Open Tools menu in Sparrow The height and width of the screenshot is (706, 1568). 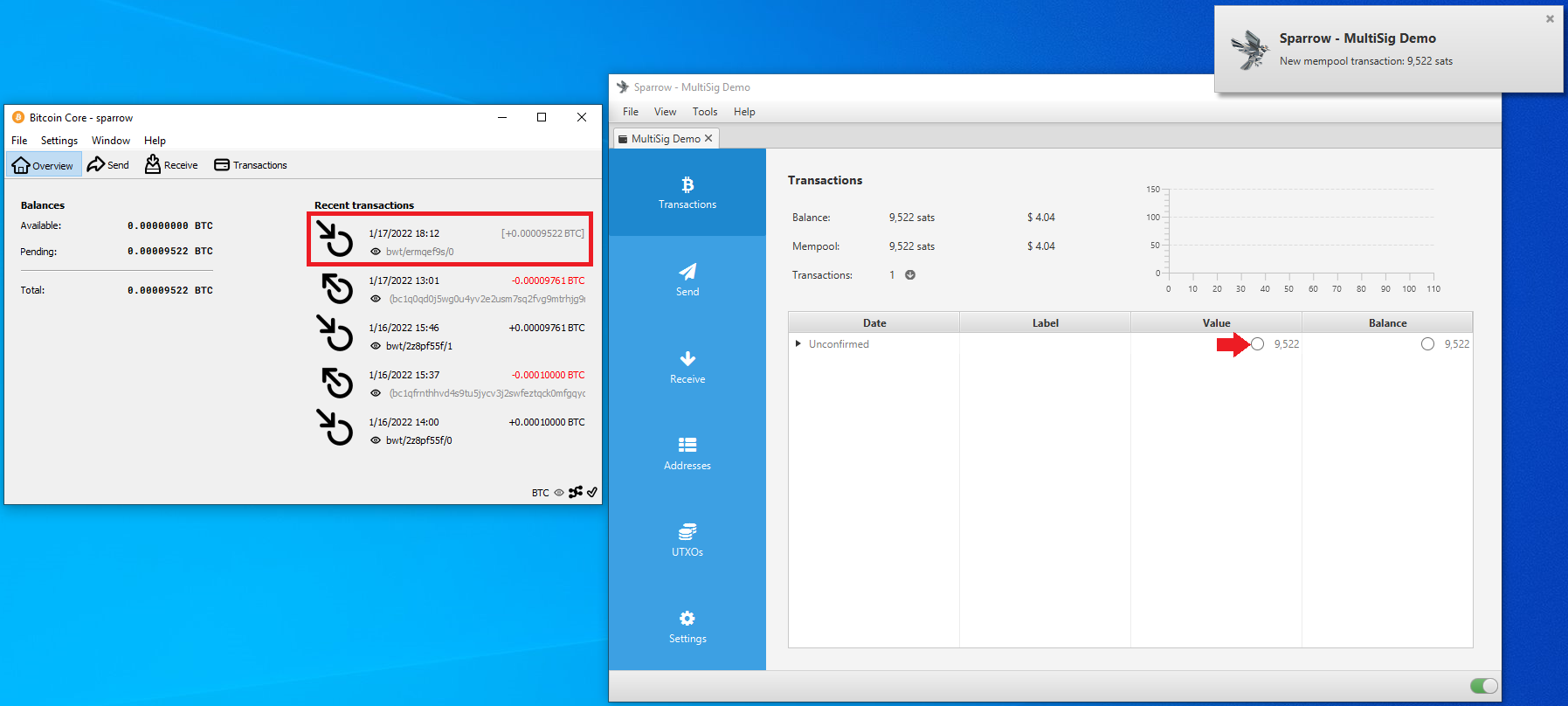tap(705, 111)
